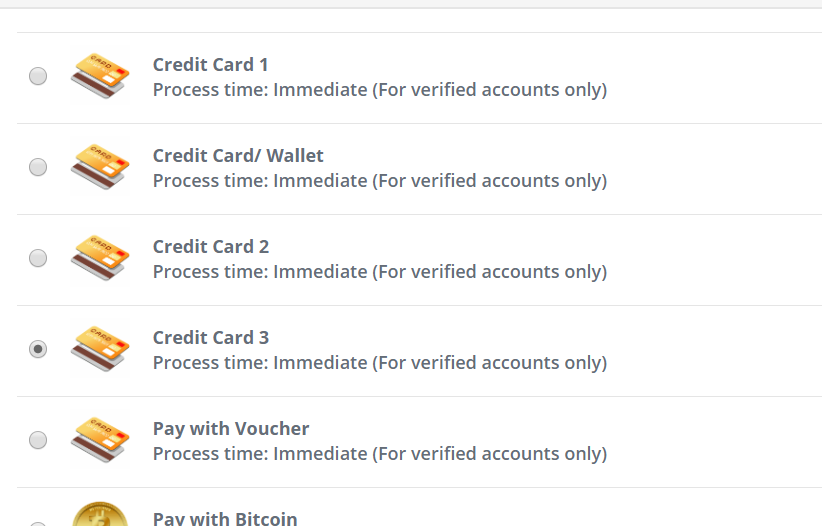Viewport: 822px width, 526px height.
Task: Click the Pay with Bitcoin label
Action: pos(225,519)
